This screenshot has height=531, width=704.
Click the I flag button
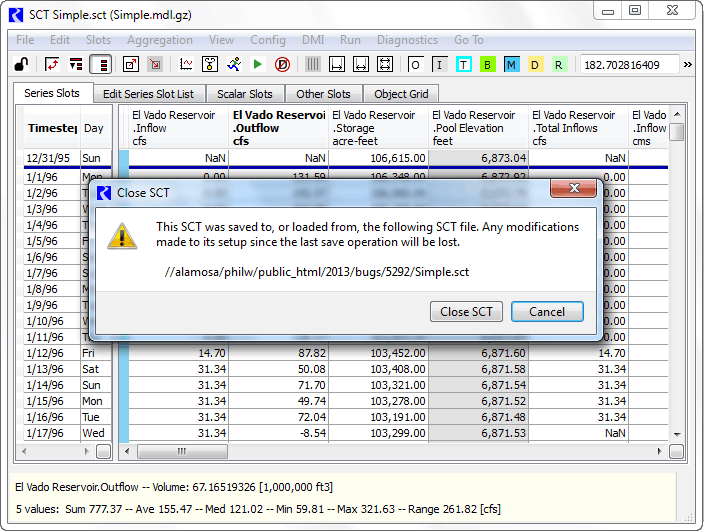click(x=440, y=65)
